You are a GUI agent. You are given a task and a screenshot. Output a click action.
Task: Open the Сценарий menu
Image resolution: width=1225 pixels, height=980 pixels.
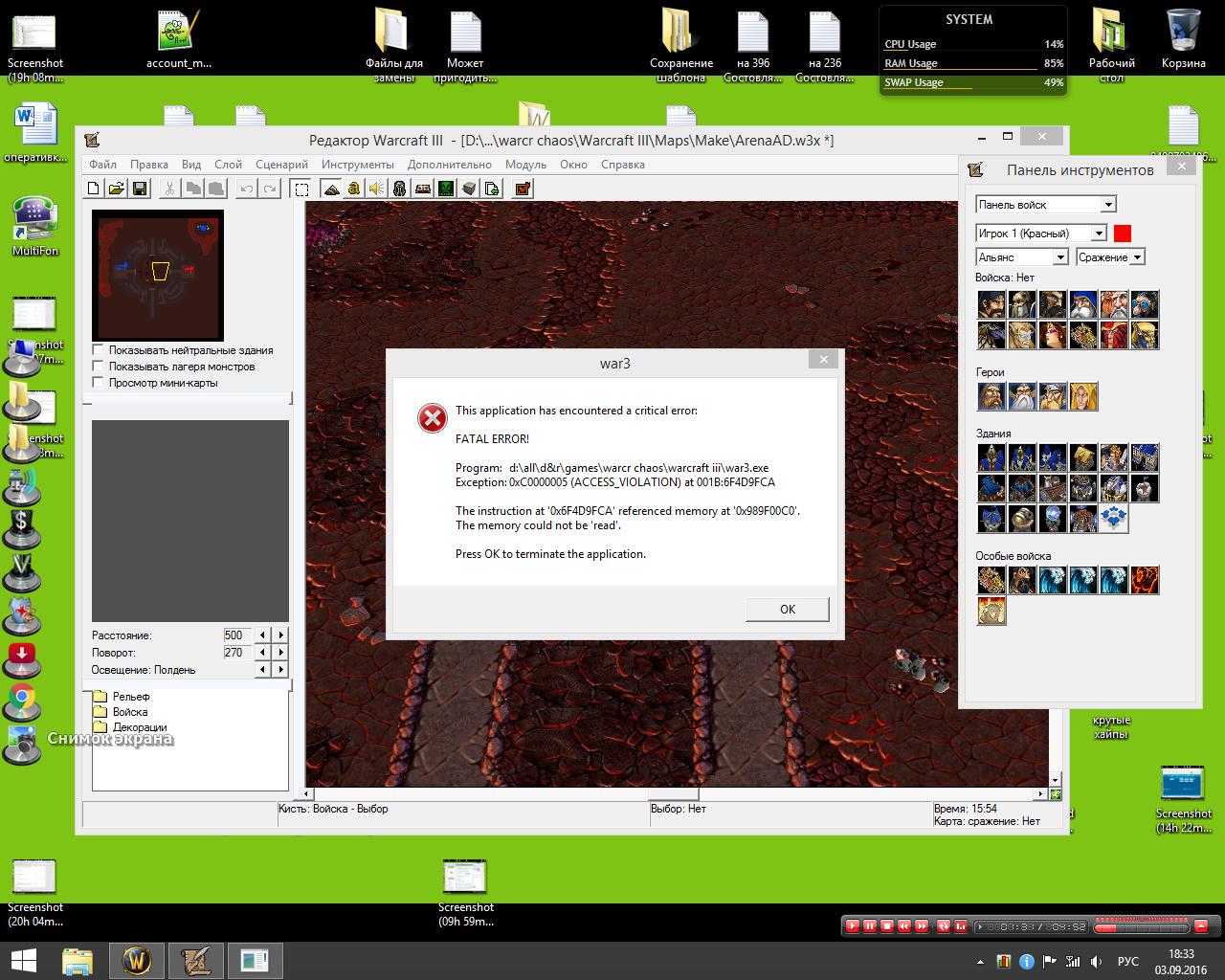click(x=281, y=165)
